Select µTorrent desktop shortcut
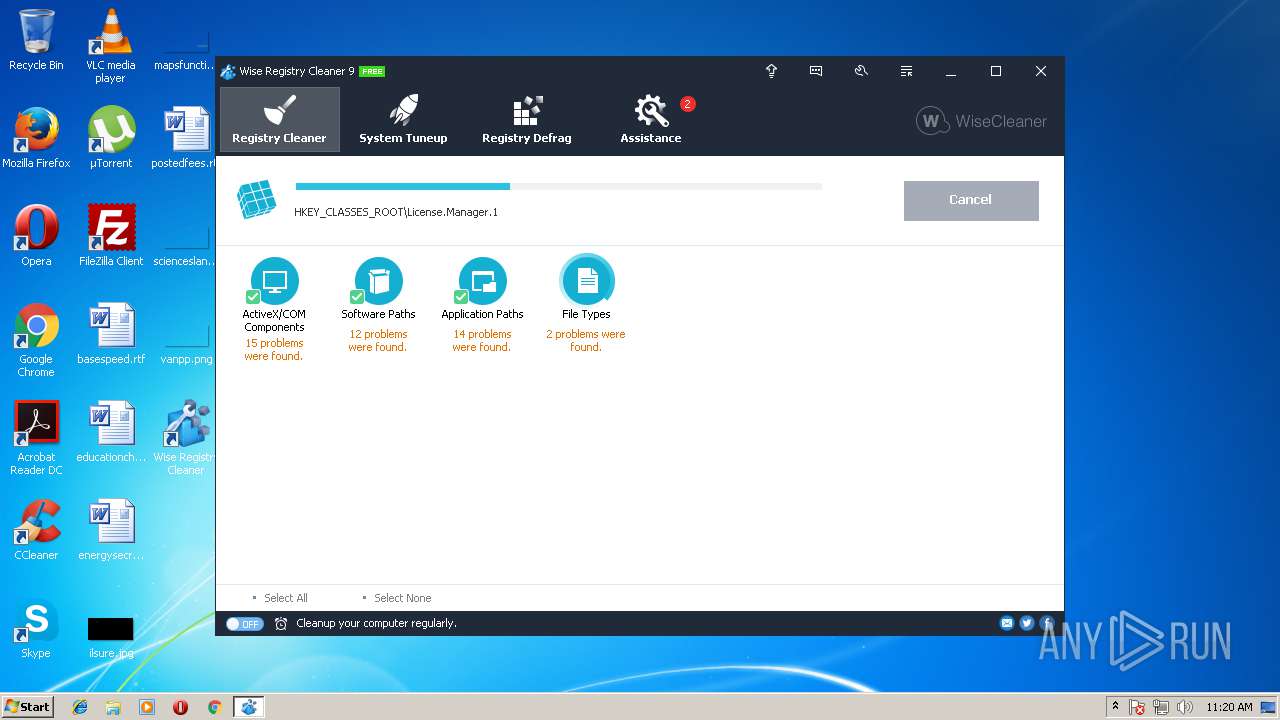 click(110, 138)
